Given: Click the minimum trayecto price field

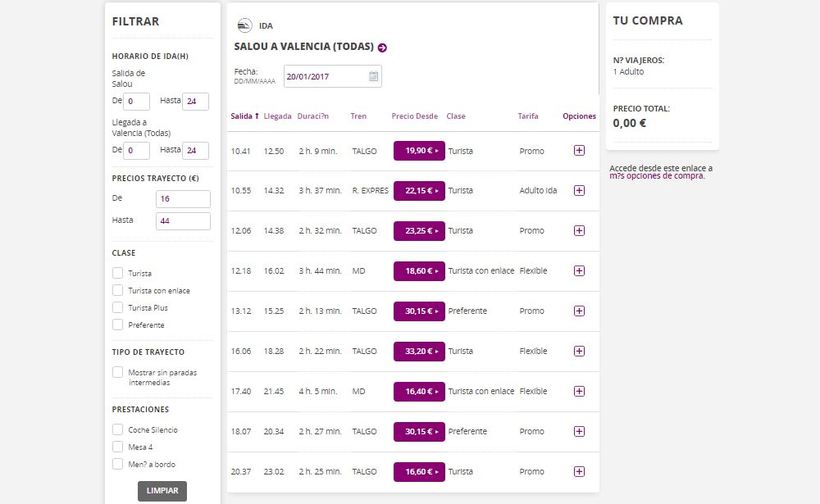Looking at the screenshot, I should coord(183,199).
